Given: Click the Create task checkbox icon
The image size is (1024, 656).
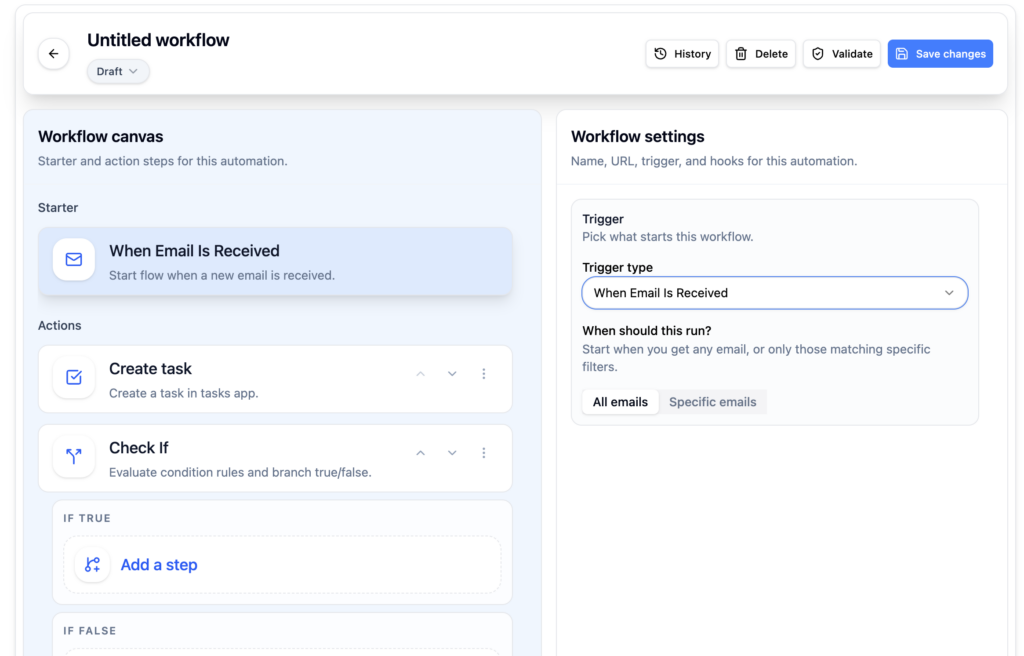Looking at the screenshot, I should tap(74, 378).
